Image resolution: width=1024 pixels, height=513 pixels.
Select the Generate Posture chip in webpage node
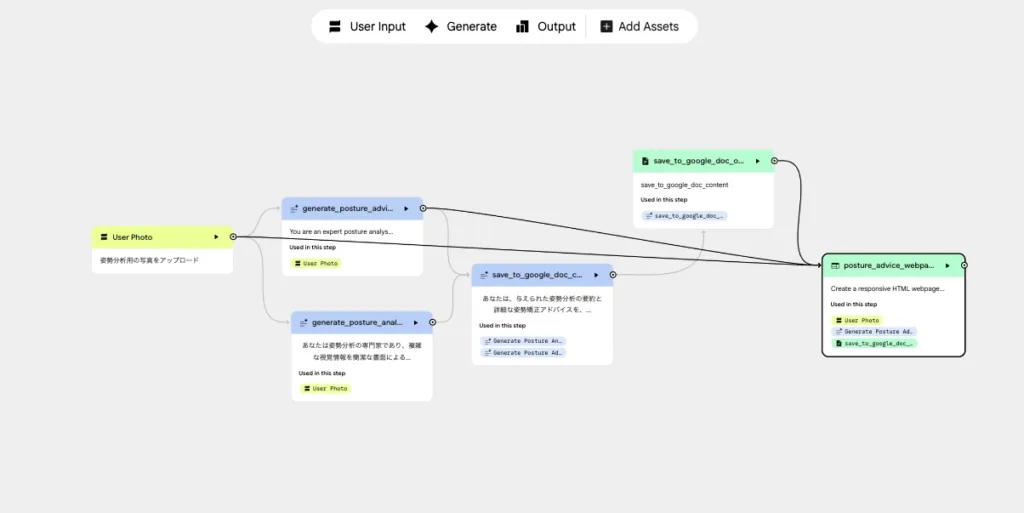pos(875,331)
